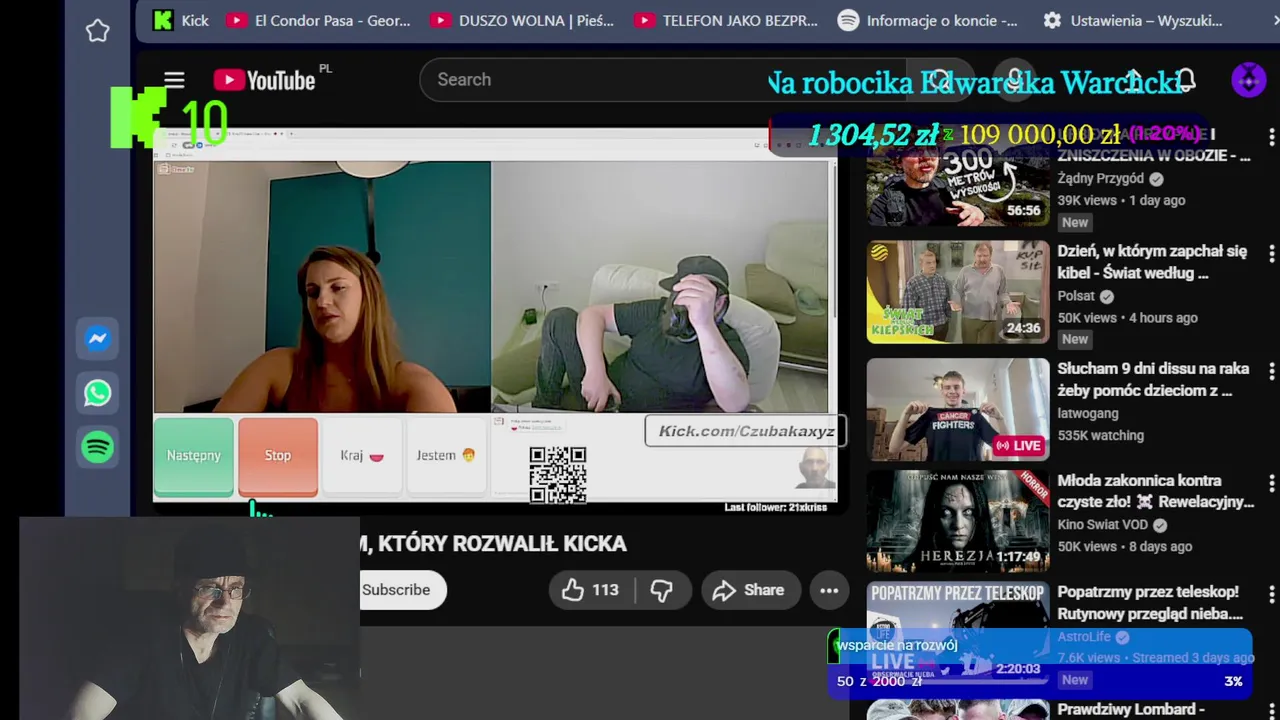Open the purple account avatar menu
Viewport: 1280px width, 720px height.
pos(1248,80)
